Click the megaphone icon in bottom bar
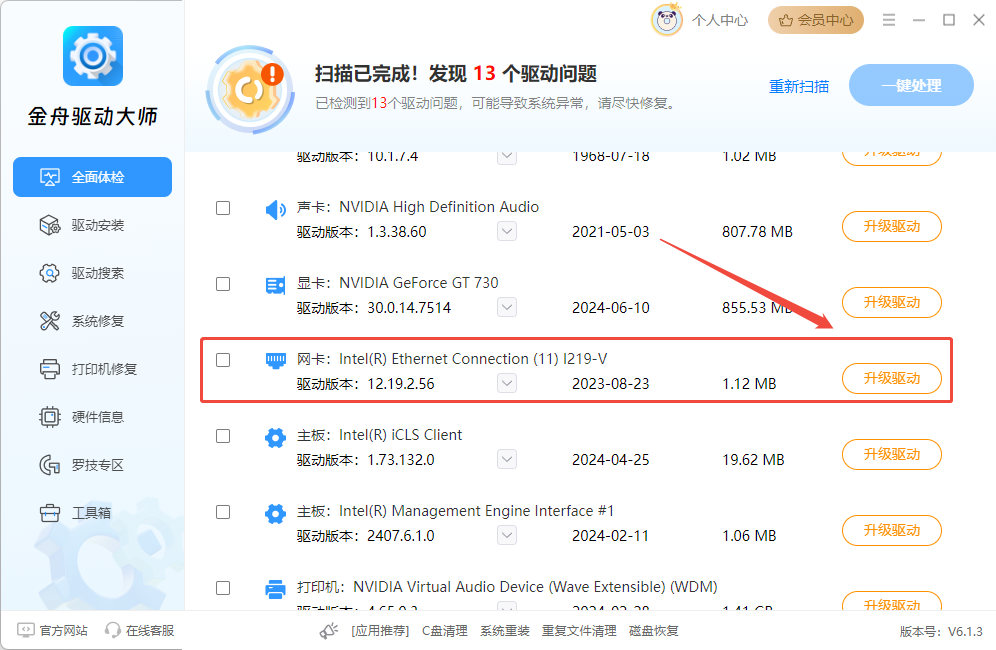Screen dimensions: 996x650 point(329,631)
